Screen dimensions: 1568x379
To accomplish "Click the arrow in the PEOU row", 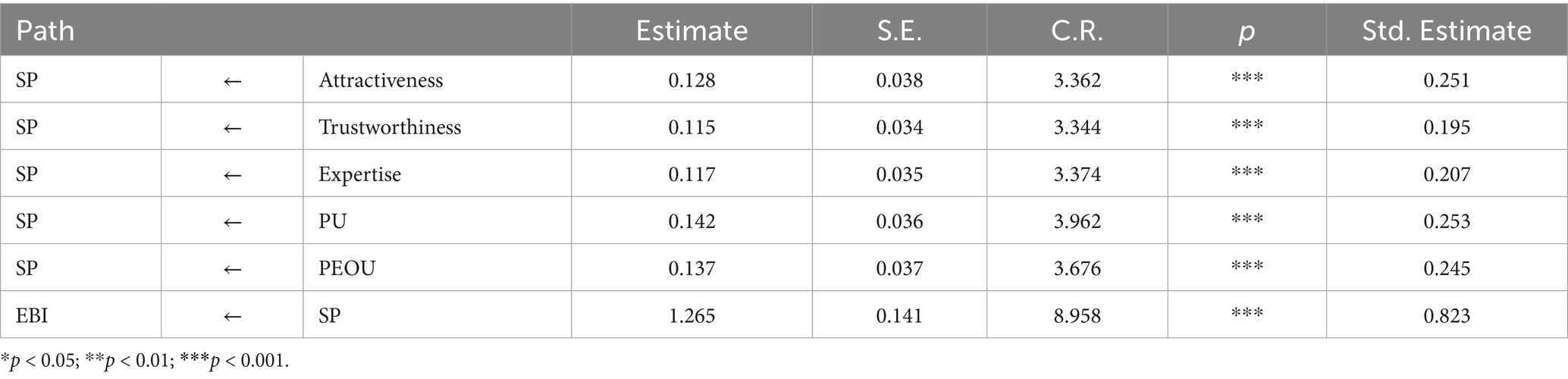I will click(x=232, y=268).
